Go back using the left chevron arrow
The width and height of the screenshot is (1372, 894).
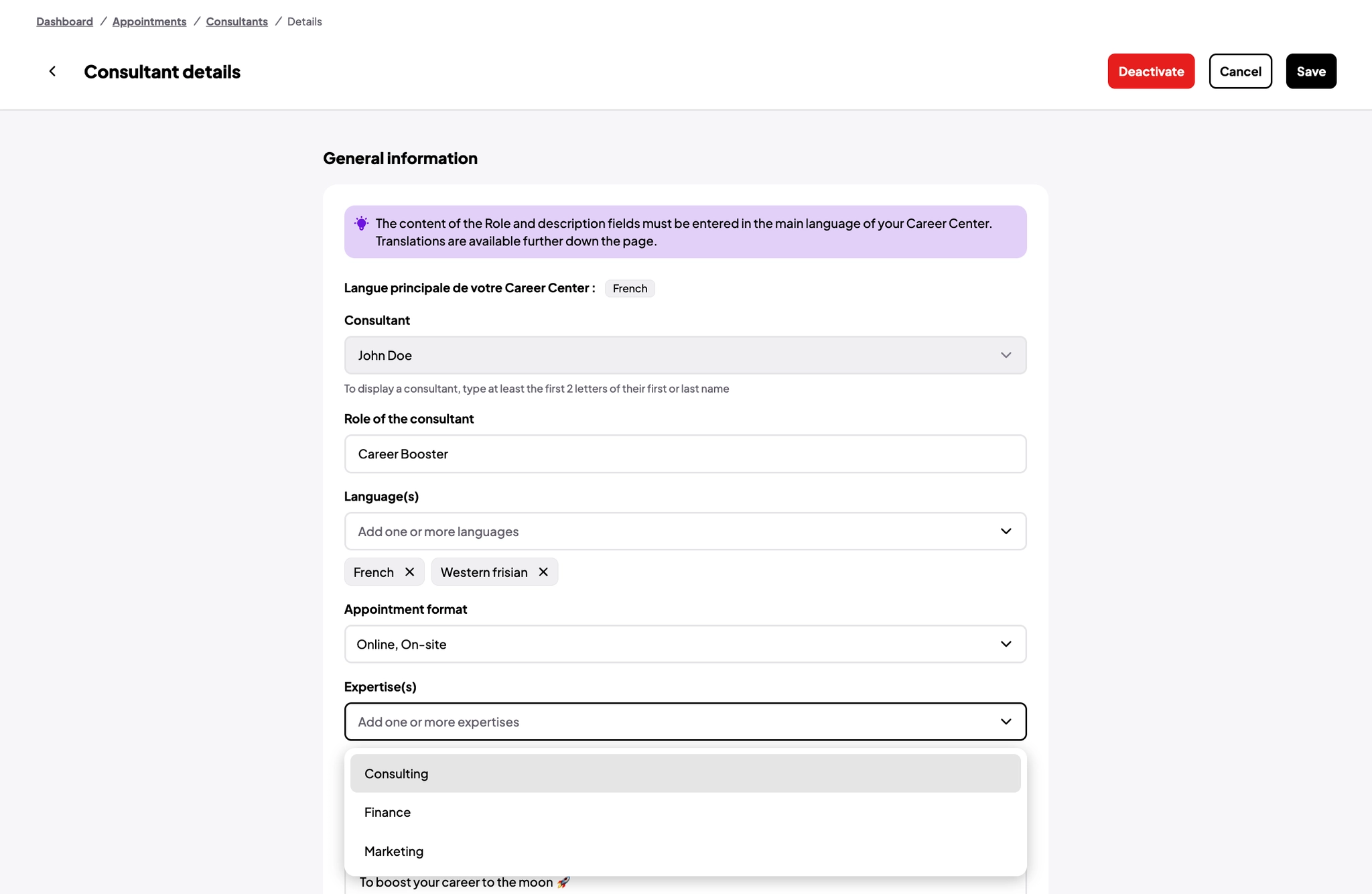coord(52,71)
